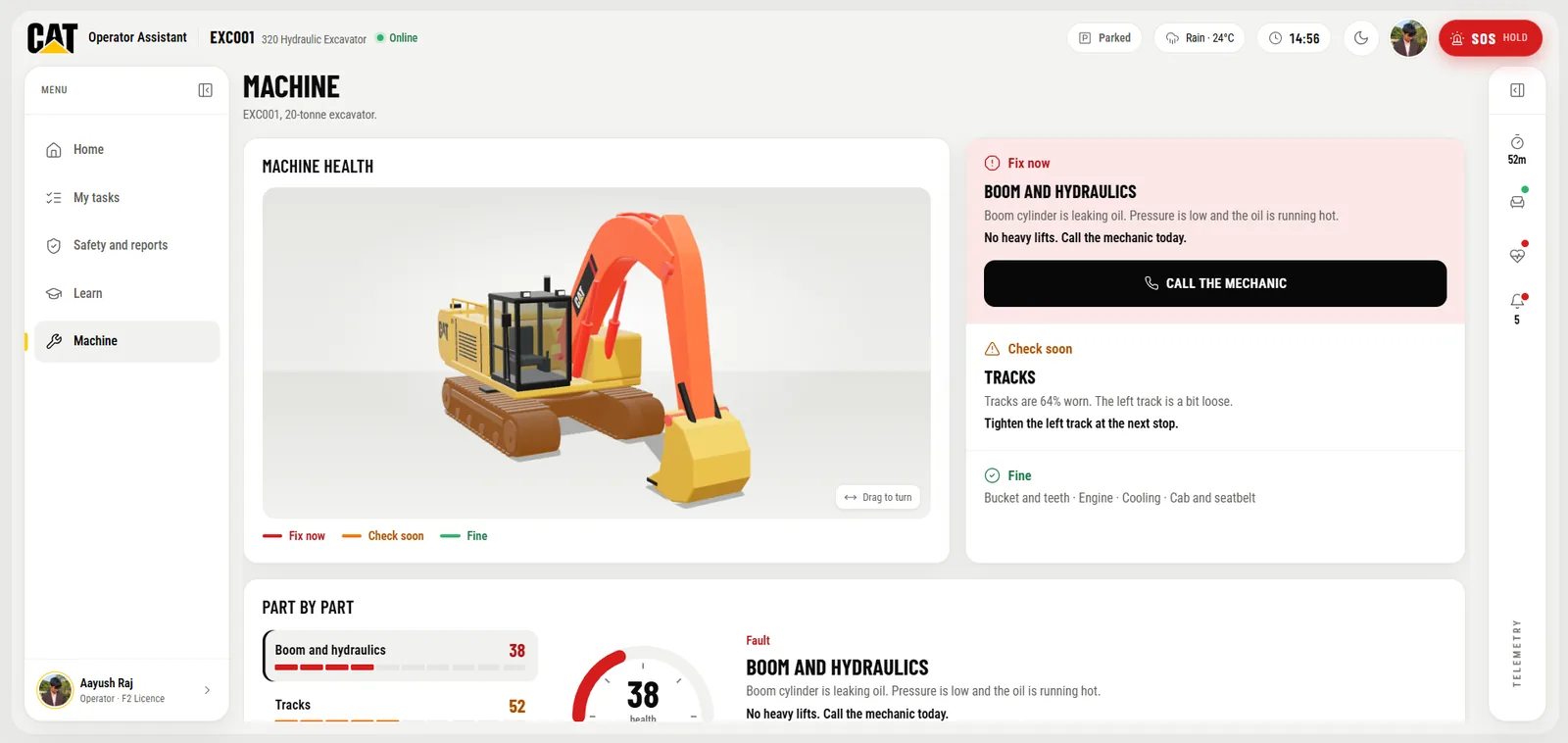Expand the right telemetry panel
The height and width of the screenshot is (743, 1568).
[x=1517, y=90]
